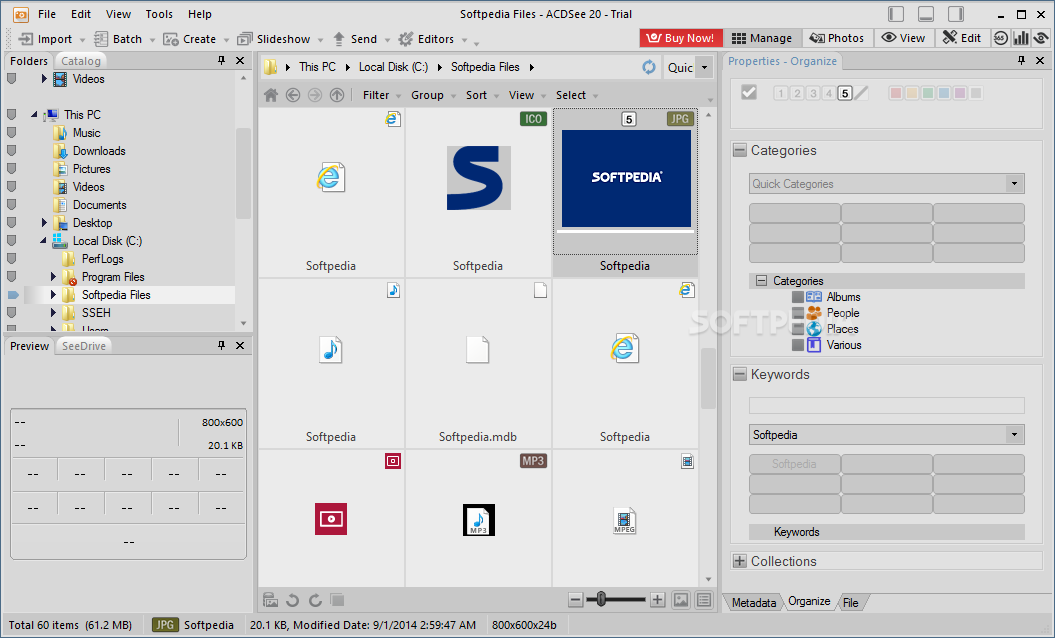Rotate selected image right
Screen dimensions: 1055x638
pyautogui.click(x=315, y=600)
